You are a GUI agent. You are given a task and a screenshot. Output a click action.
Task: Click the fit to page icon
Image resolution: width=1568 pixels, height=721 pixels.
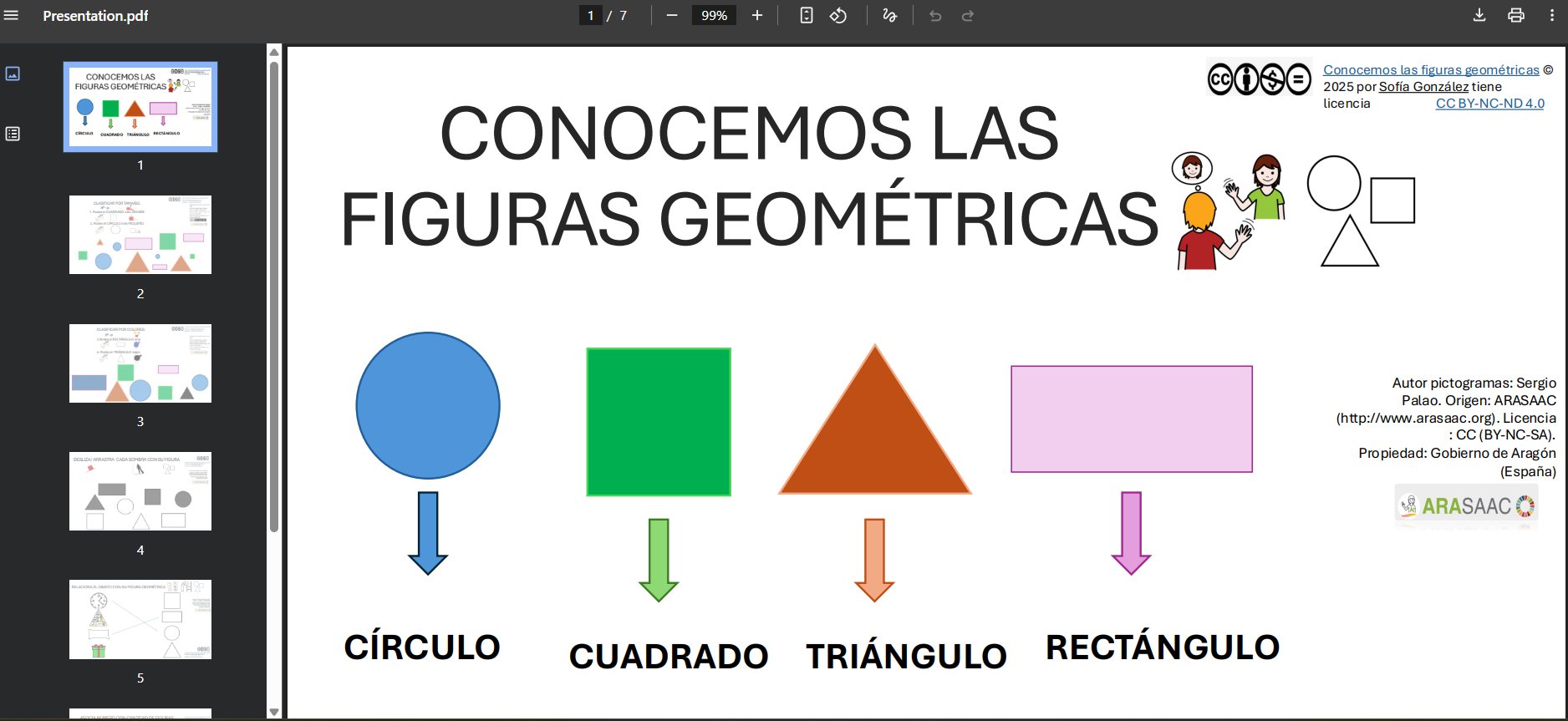pos(807,15)
